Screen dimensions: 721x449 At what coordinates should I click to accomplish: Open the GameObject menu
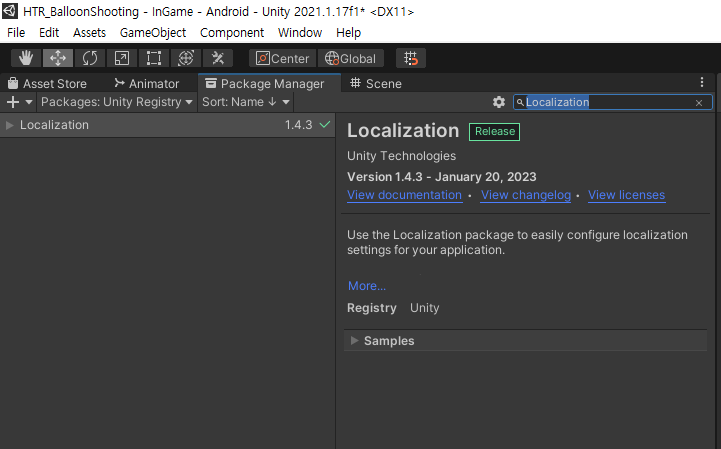click(x=153, y=33)
